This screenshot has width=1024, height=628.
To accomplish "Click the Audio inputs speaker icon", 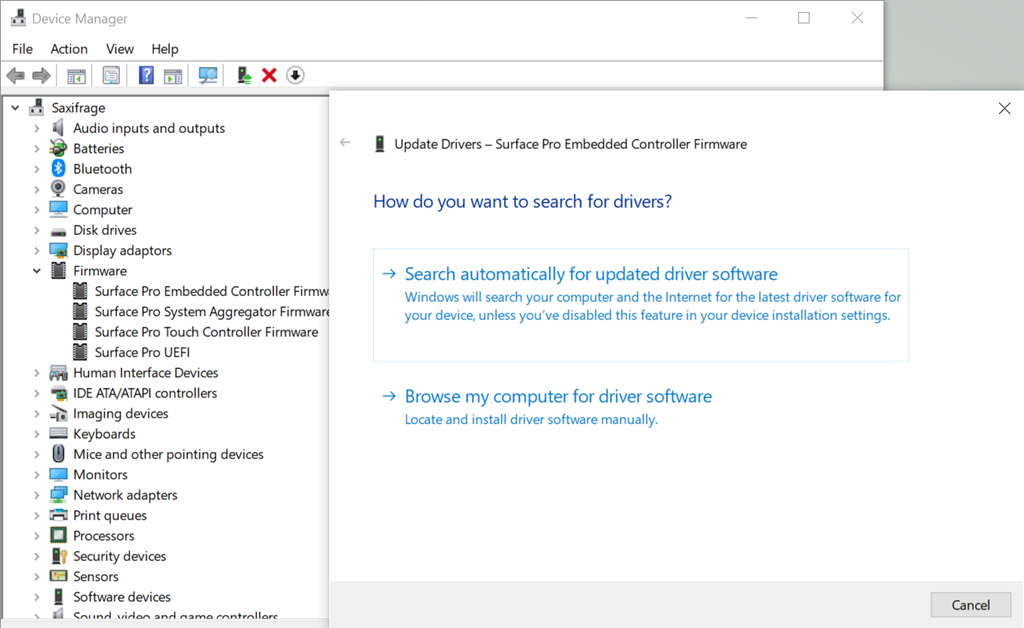I will pos(58,128).
